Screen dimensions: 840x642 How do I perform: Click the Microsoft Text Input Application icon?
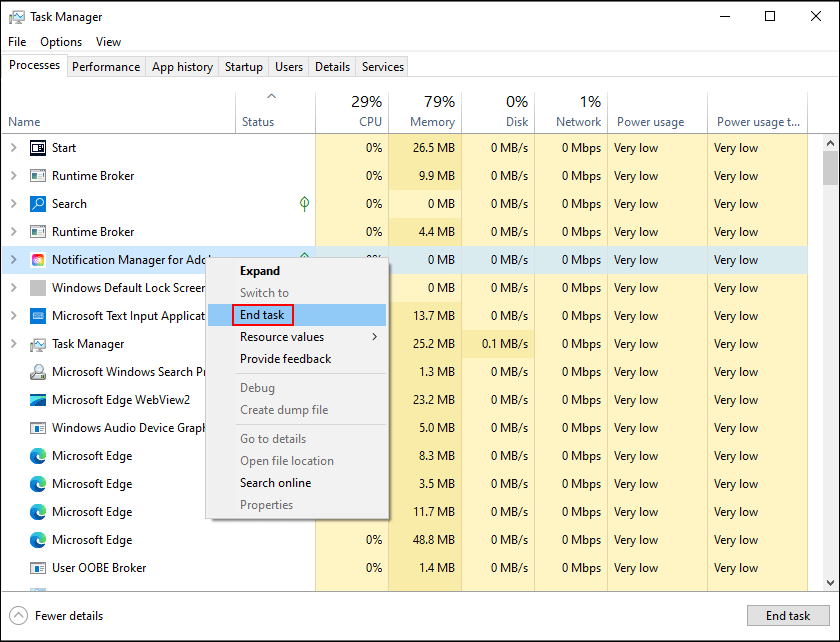38,316
